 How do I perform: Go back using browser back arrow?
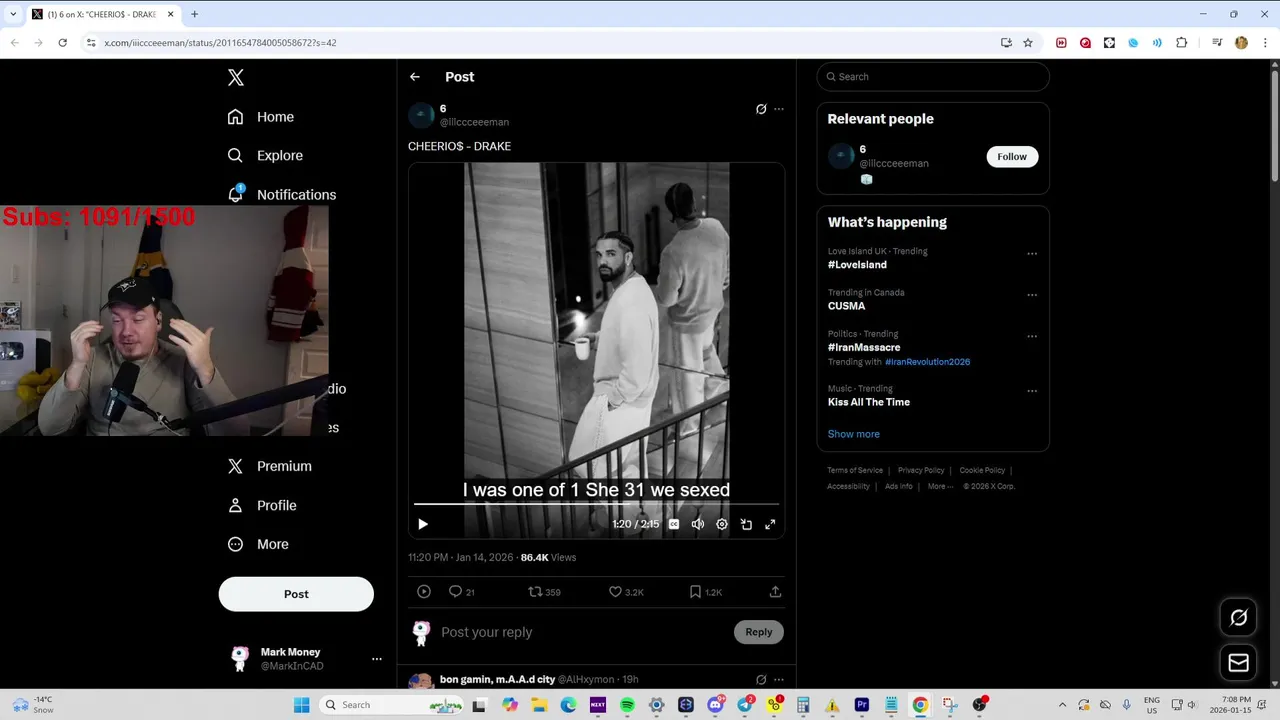coord(14,43)
